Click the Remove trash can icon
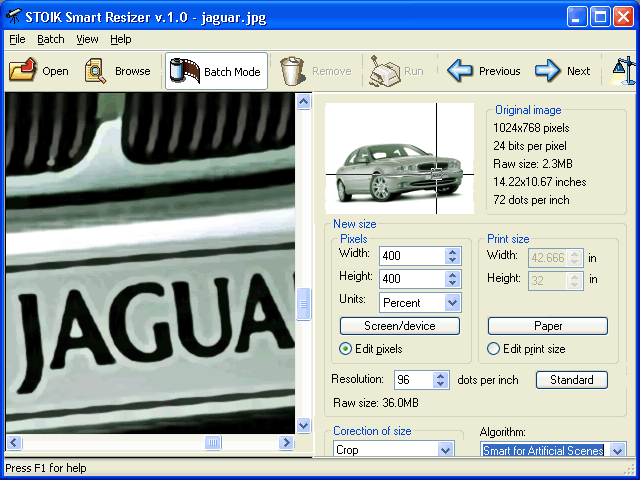This screenshot has width=640, height=480. click(292, 71)
